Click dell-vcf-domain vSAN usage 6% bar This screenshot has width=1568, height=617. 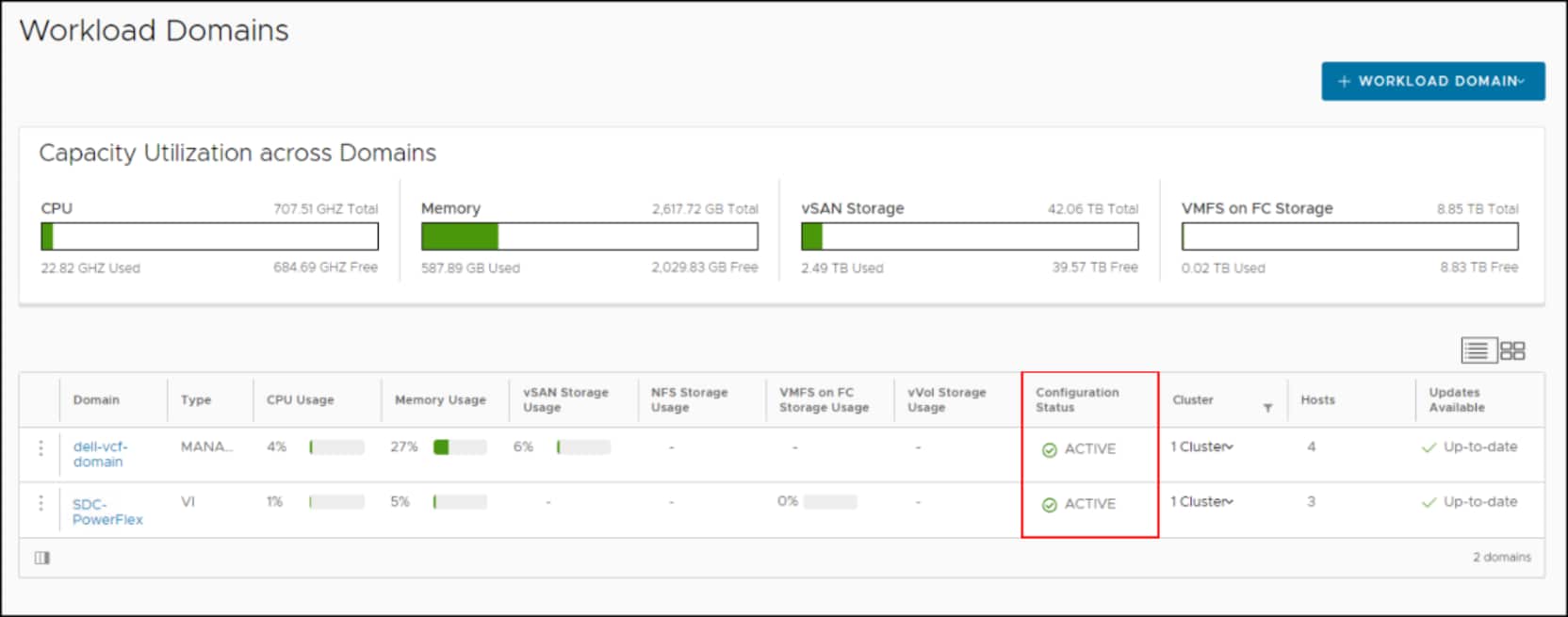(x=583, y=447)
